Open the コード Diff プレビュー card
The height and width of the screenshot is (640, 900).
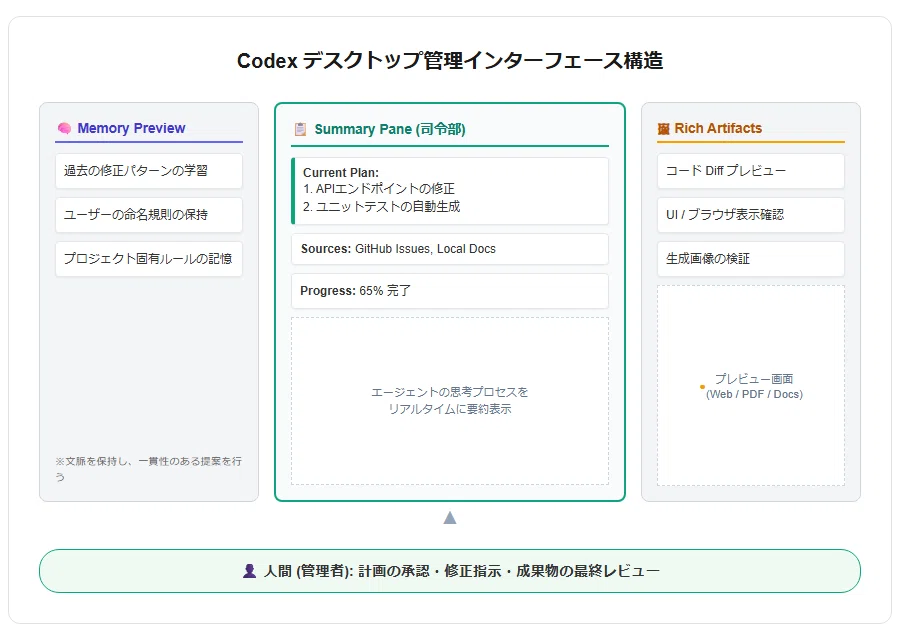pyautogui.click(x=751, y=171)
